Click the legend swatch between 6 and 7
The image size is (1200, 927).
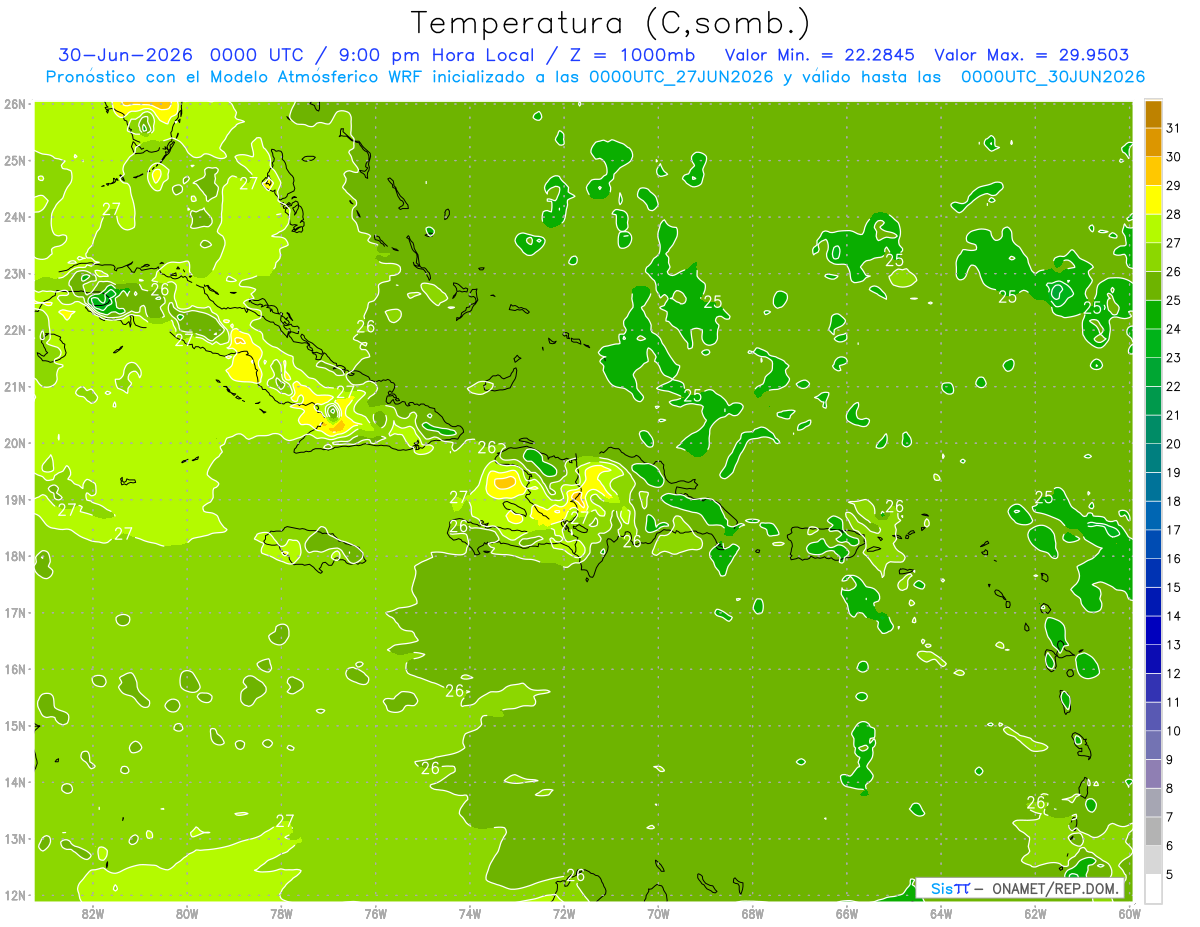tap(1153, 831)
